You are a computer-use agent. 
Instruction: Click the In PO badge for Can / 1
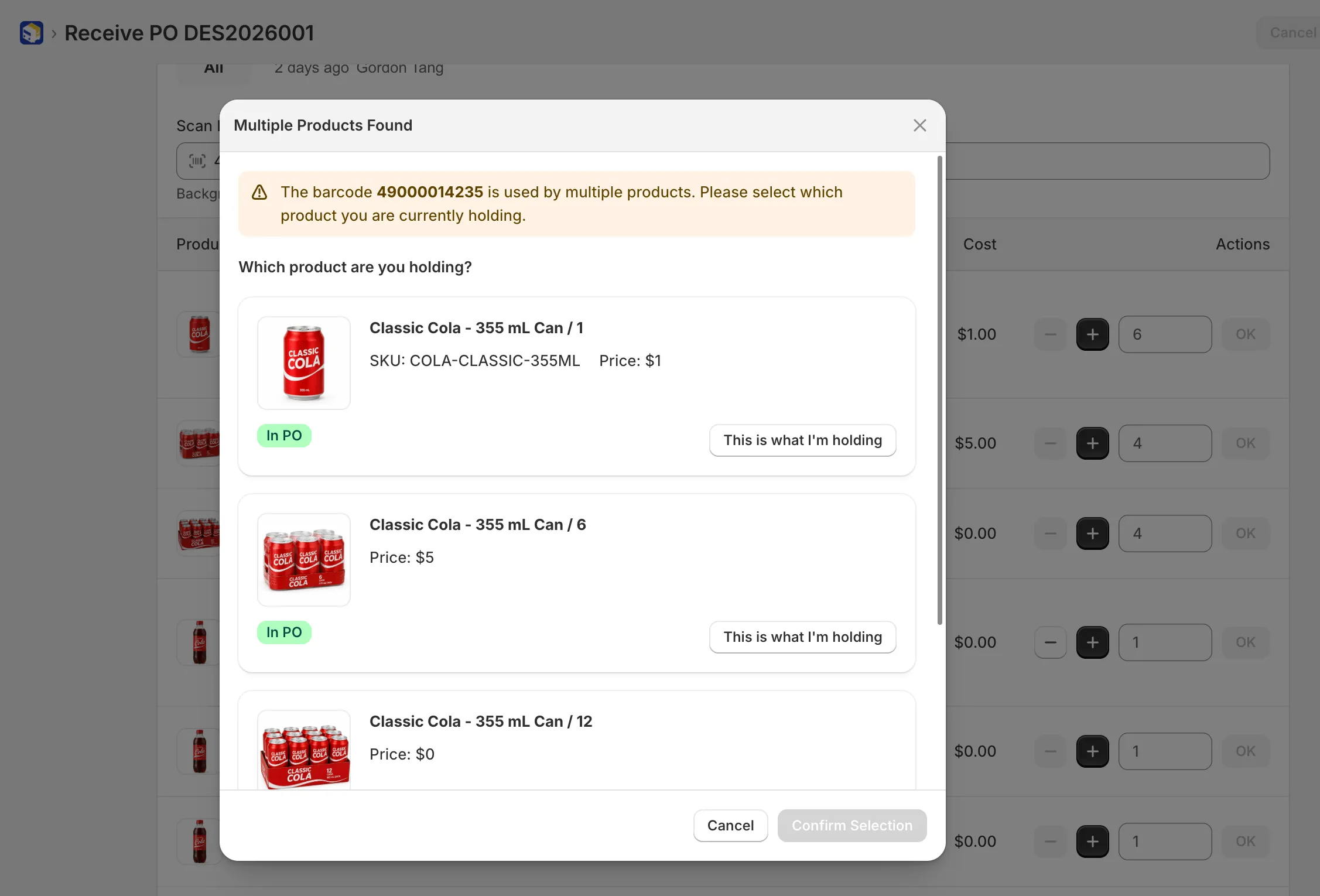click(x=284, y=436)
